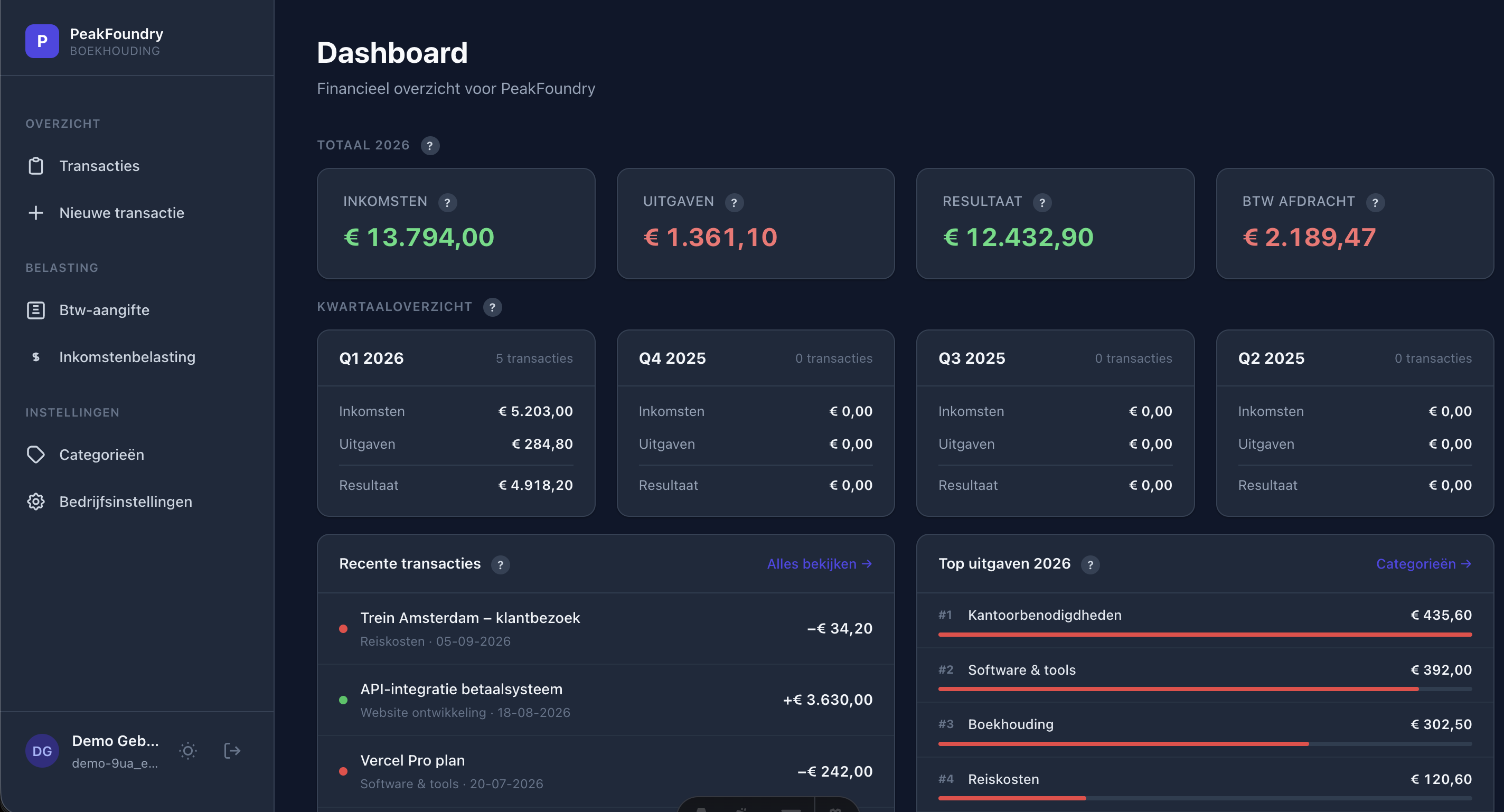The height and width of the screenshot is (812, 1504).
Task: Select the Q4 2025 quarter card
Action: click(756, 423)
